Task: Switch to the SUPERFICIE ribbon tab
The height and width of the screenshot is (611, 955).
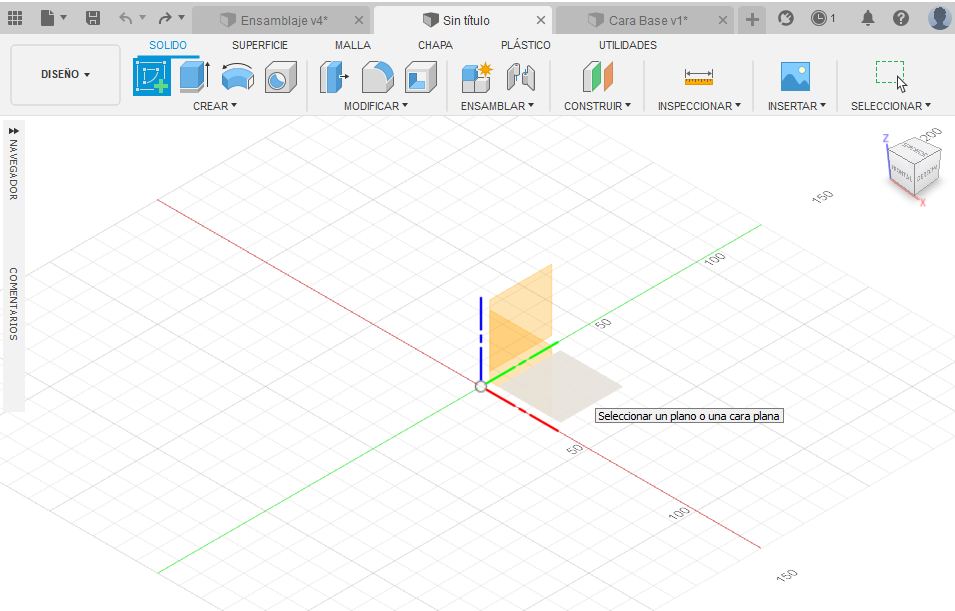Action: coord(259,45)
